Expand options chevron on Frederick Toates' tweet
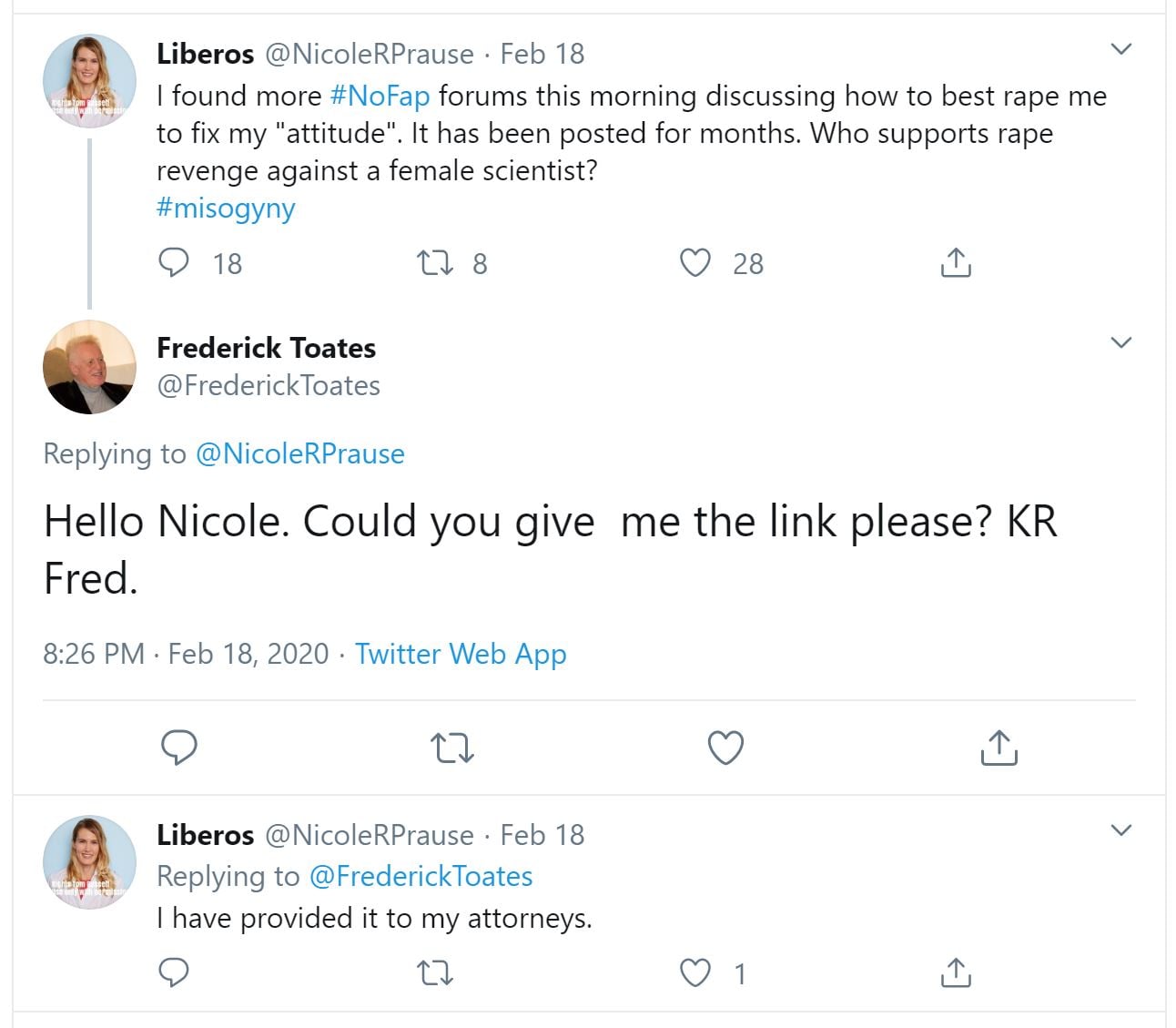 tap(1121, 343)
